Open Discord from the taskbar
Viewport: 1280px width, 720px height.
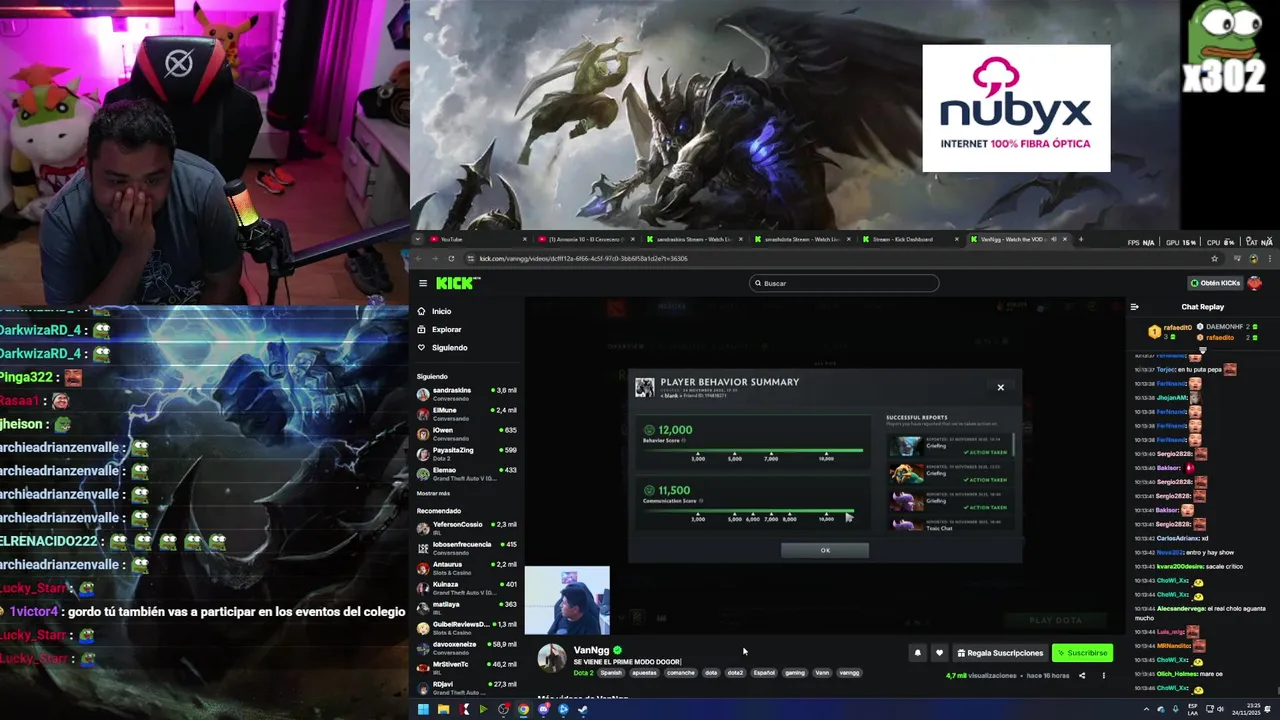coord(543,710)
